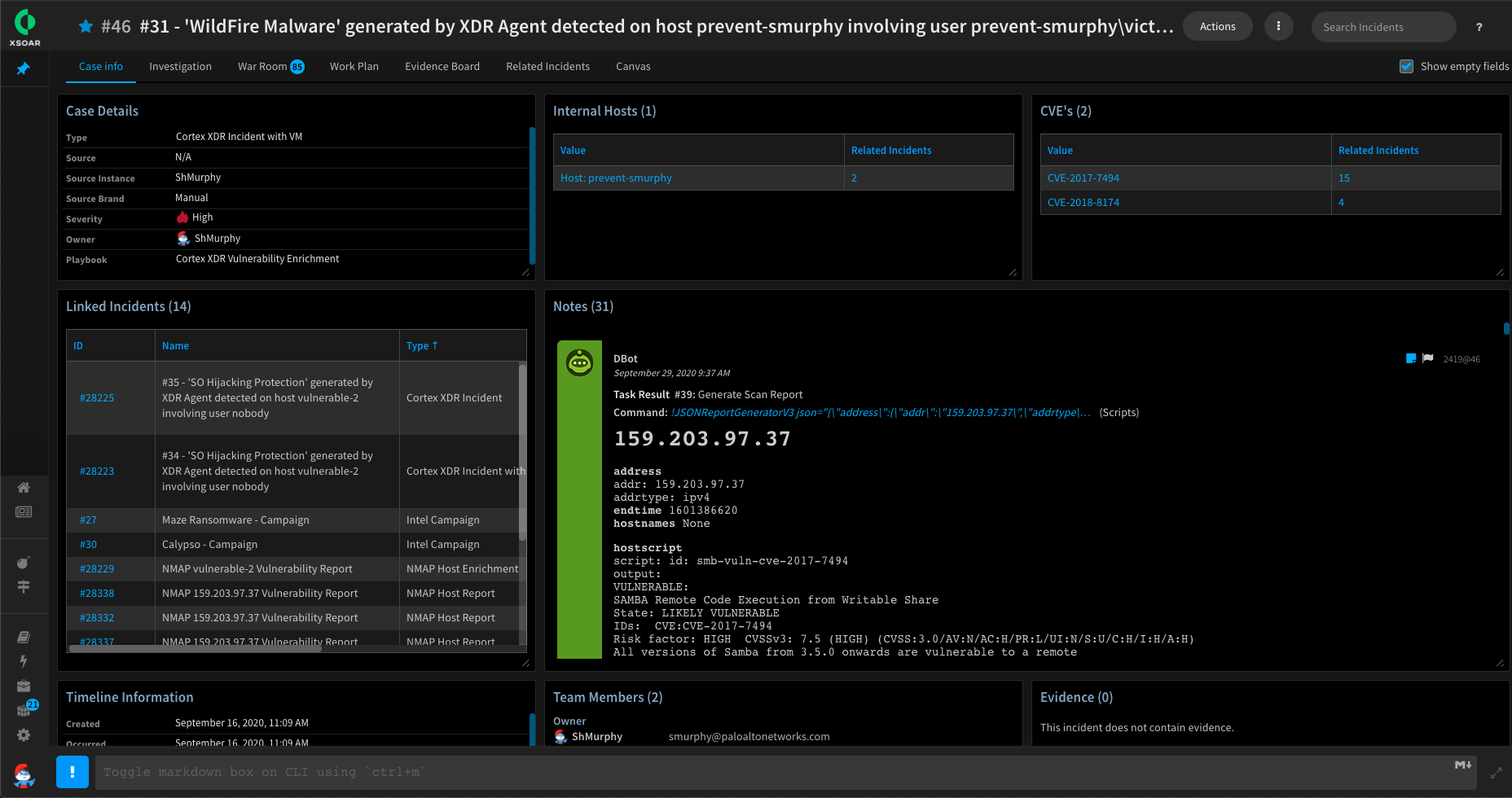Open linked incident #28229

pos(97,569)
